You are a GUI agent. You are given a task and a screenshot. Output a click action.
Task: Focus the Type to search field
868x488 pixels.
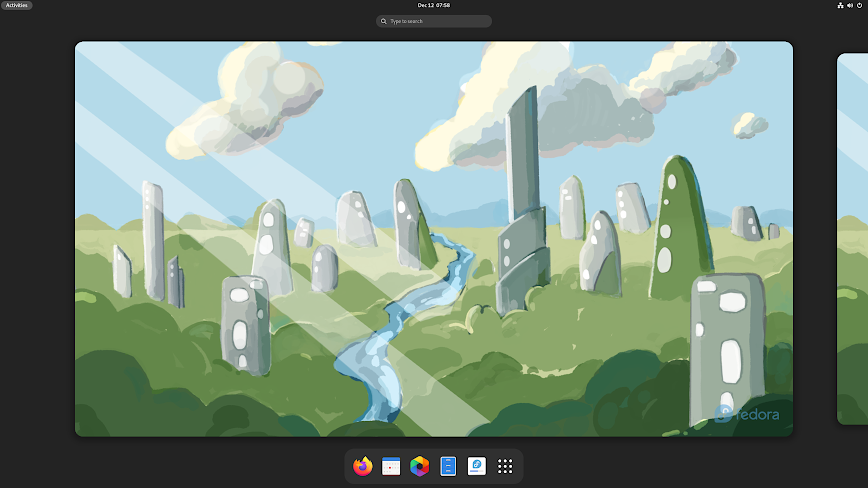[x=434, y=21]
